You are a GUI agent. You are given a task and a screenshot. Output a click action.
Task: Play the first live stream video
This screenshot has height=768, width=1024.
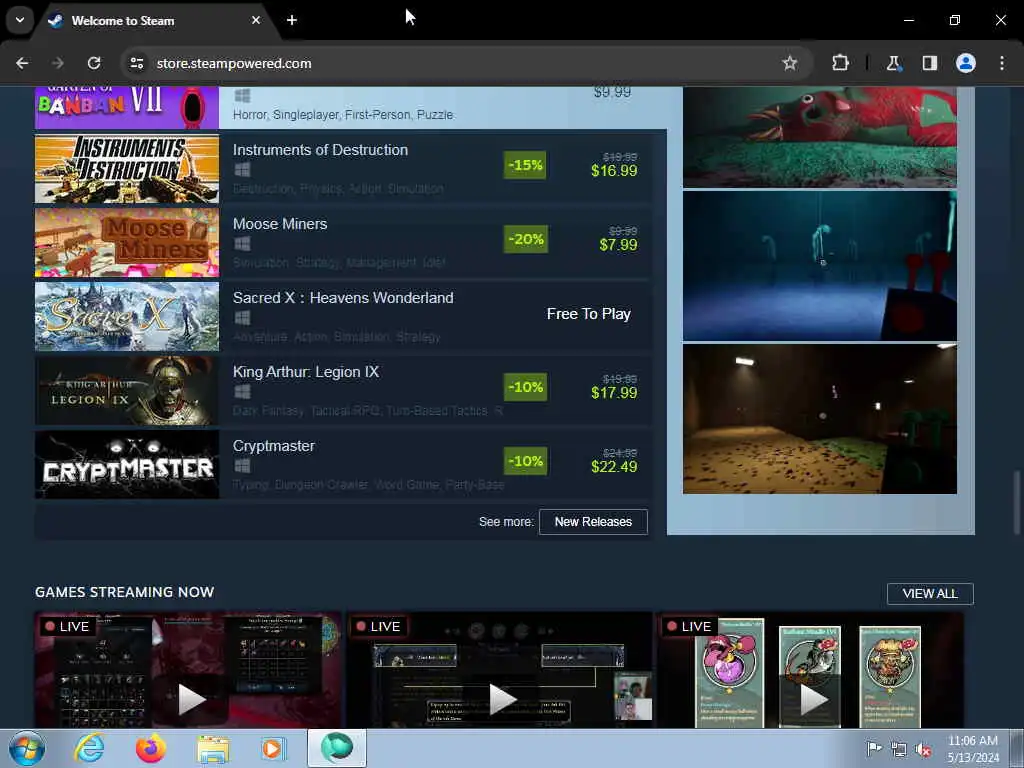[x=191, y=699]
